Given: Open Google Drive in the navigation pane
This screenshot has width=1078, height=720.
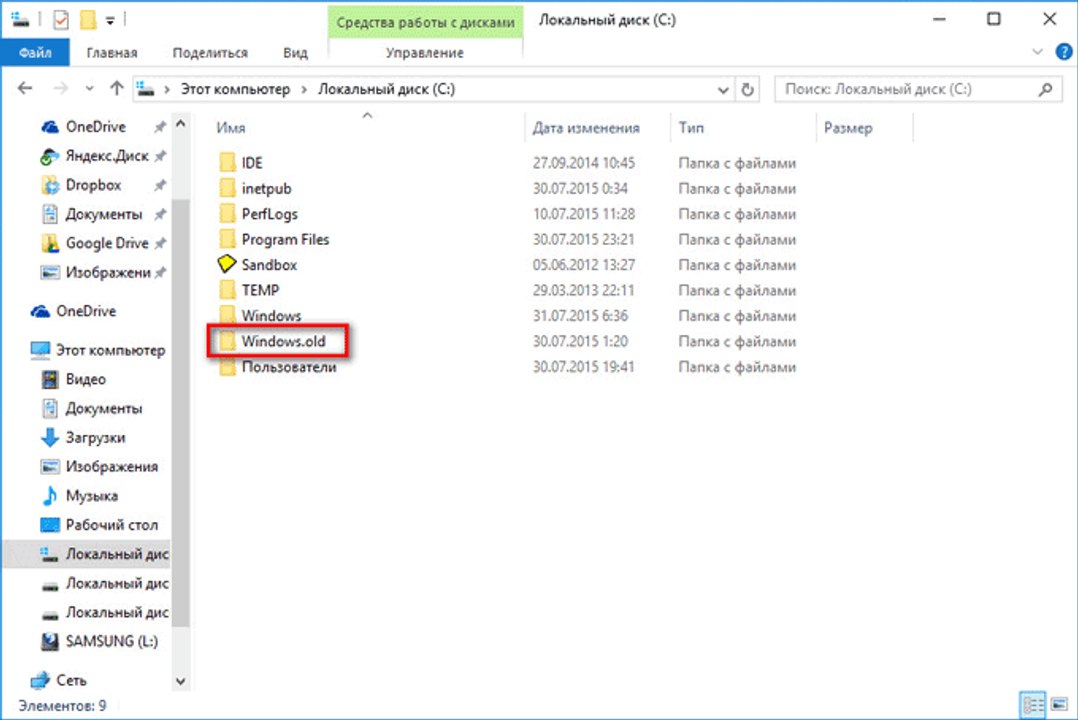Looking at the screenshot, I should point(107,243).
